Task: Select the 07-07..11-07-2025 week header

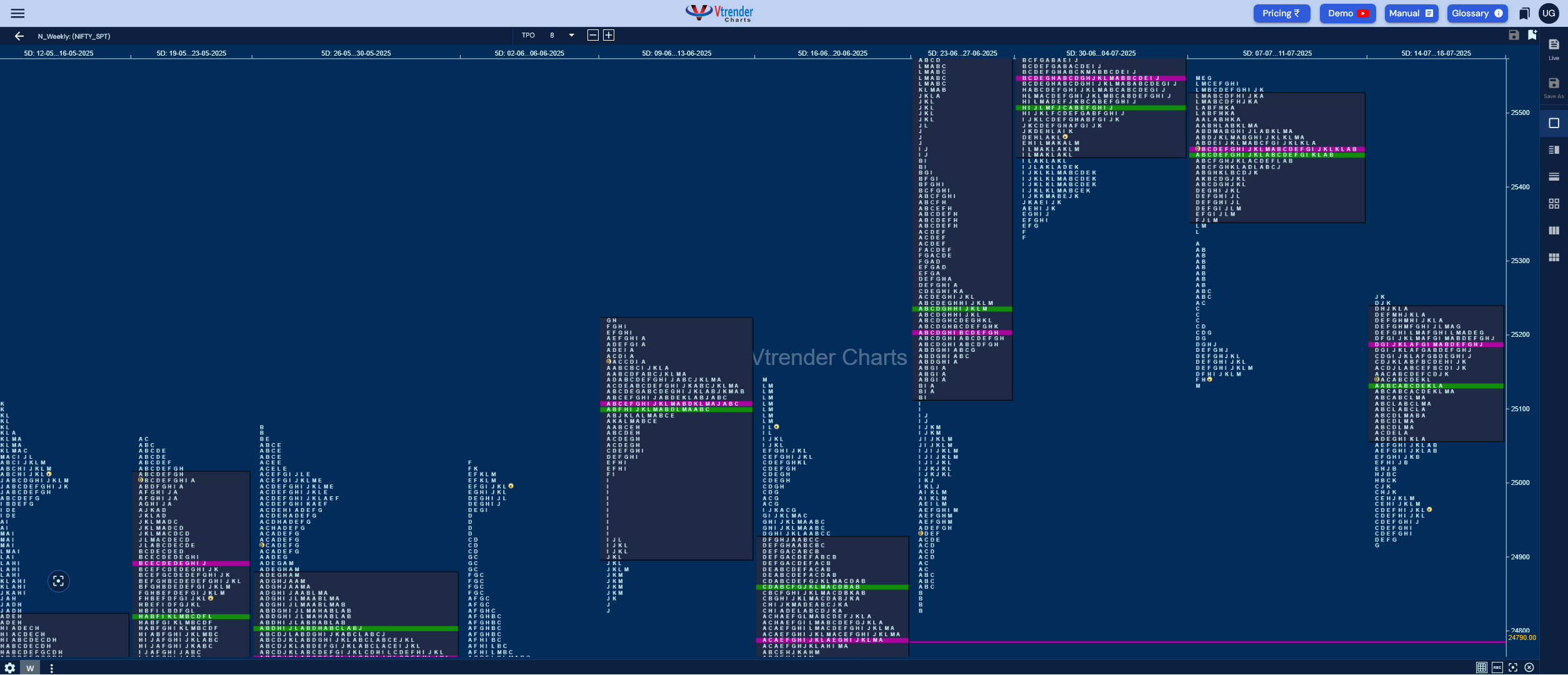Action: (1277, 53)
